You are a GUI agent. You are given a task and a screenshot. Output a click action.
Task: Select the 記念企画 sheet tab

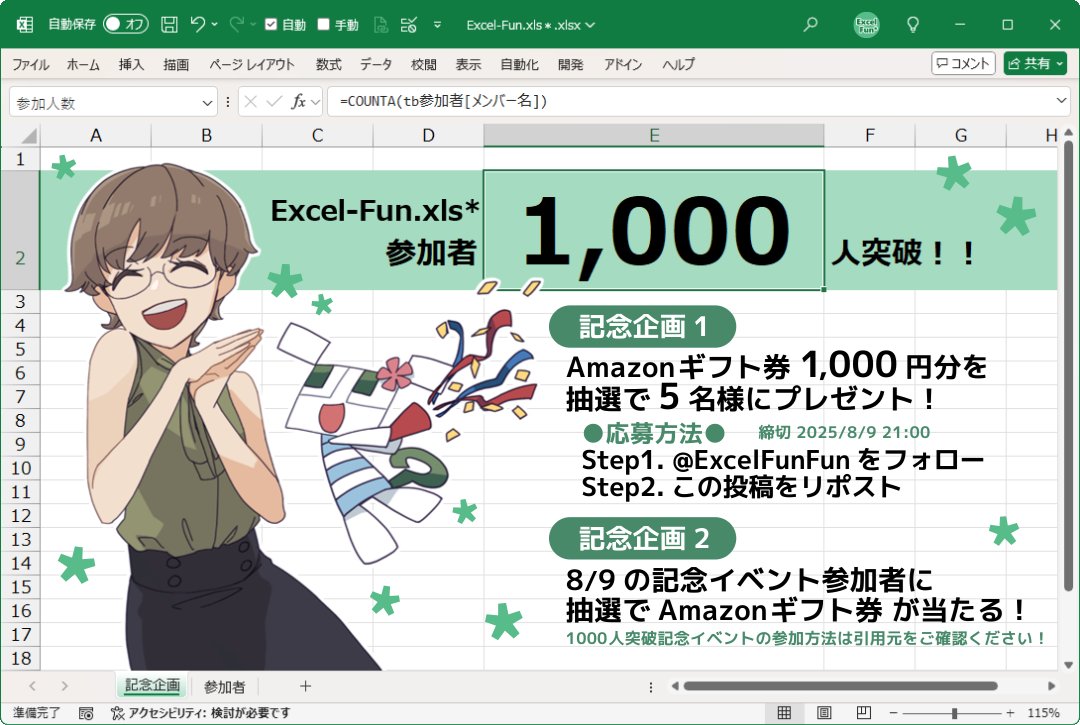pos(152,685)
